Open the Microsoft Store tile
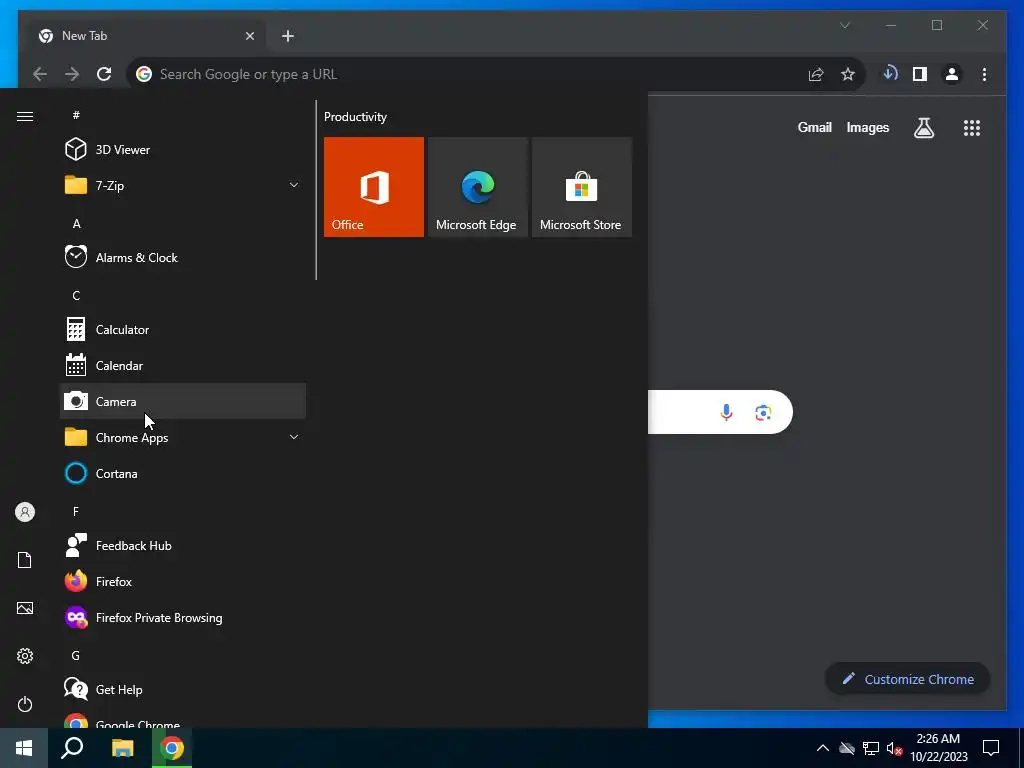This screenshot has width=1024, height=768. point(582,187)
